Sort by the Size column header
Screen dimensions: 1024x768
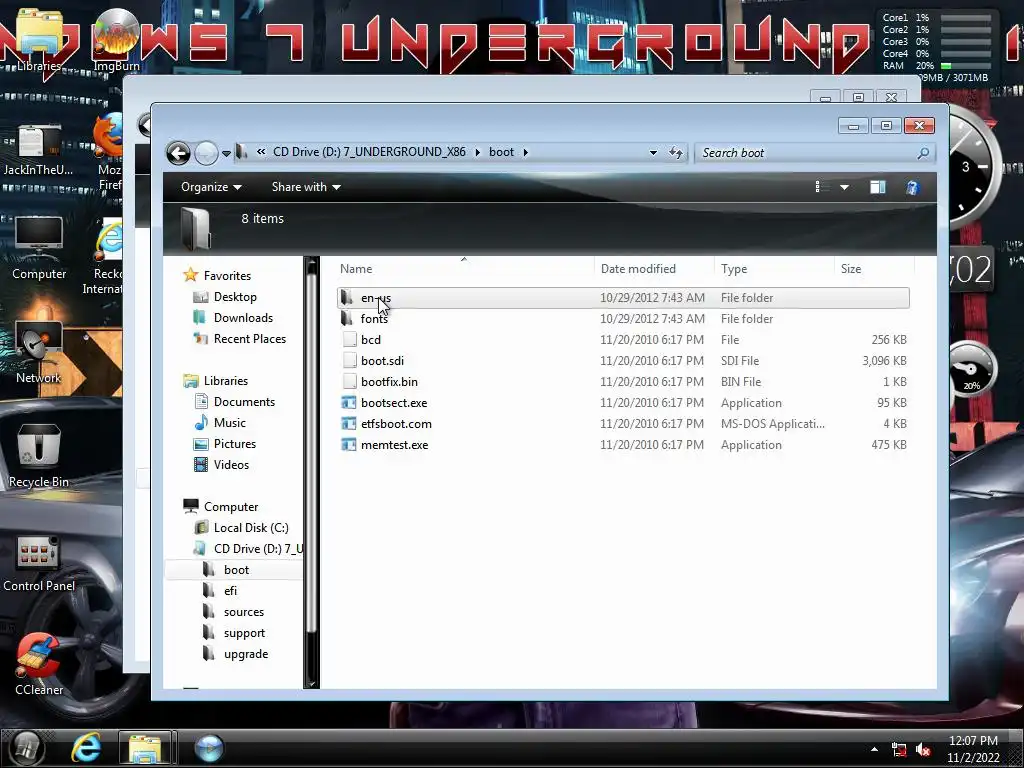851,269
